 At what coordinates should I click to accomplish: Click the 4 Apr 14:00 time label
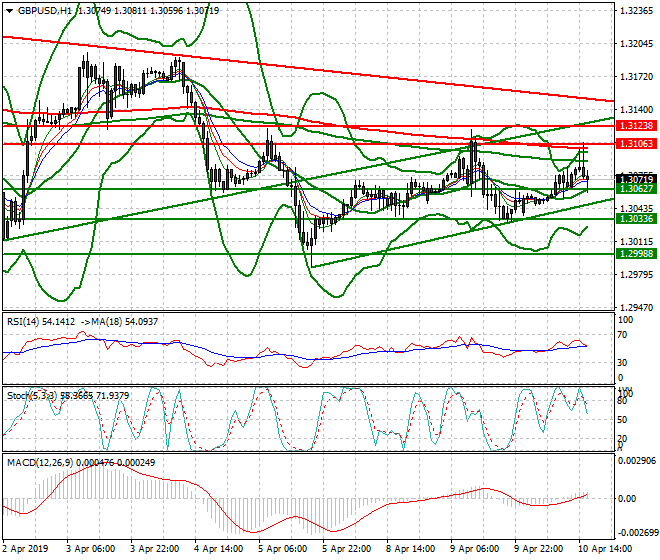[x=218, y=549]
